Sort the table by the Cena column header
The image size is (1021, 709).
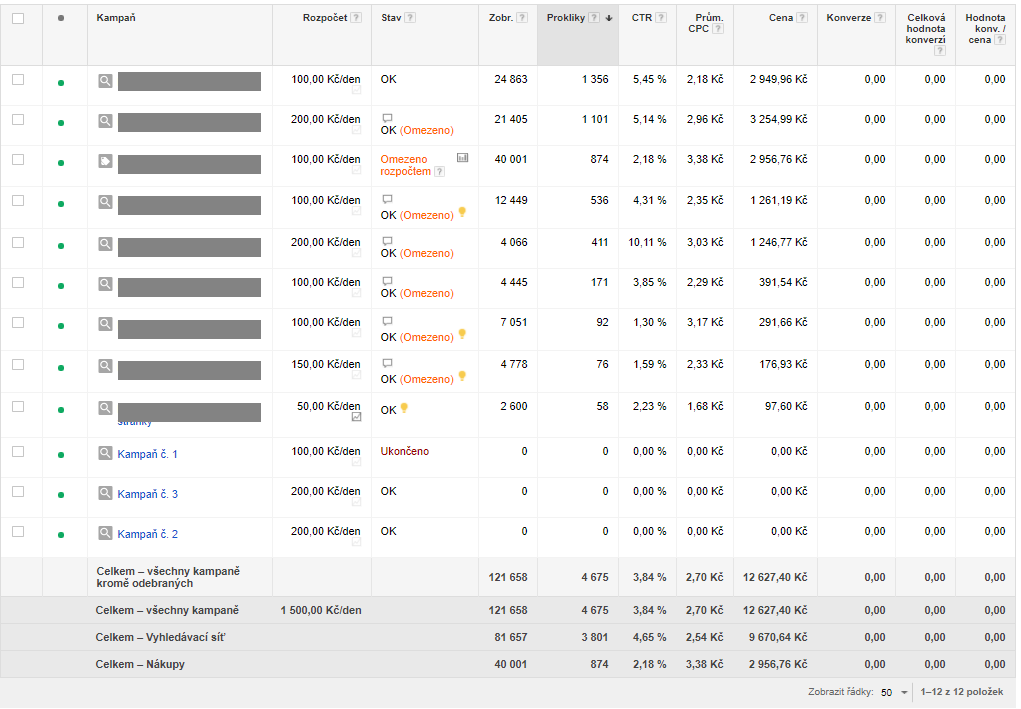click(x=781, y=18)
